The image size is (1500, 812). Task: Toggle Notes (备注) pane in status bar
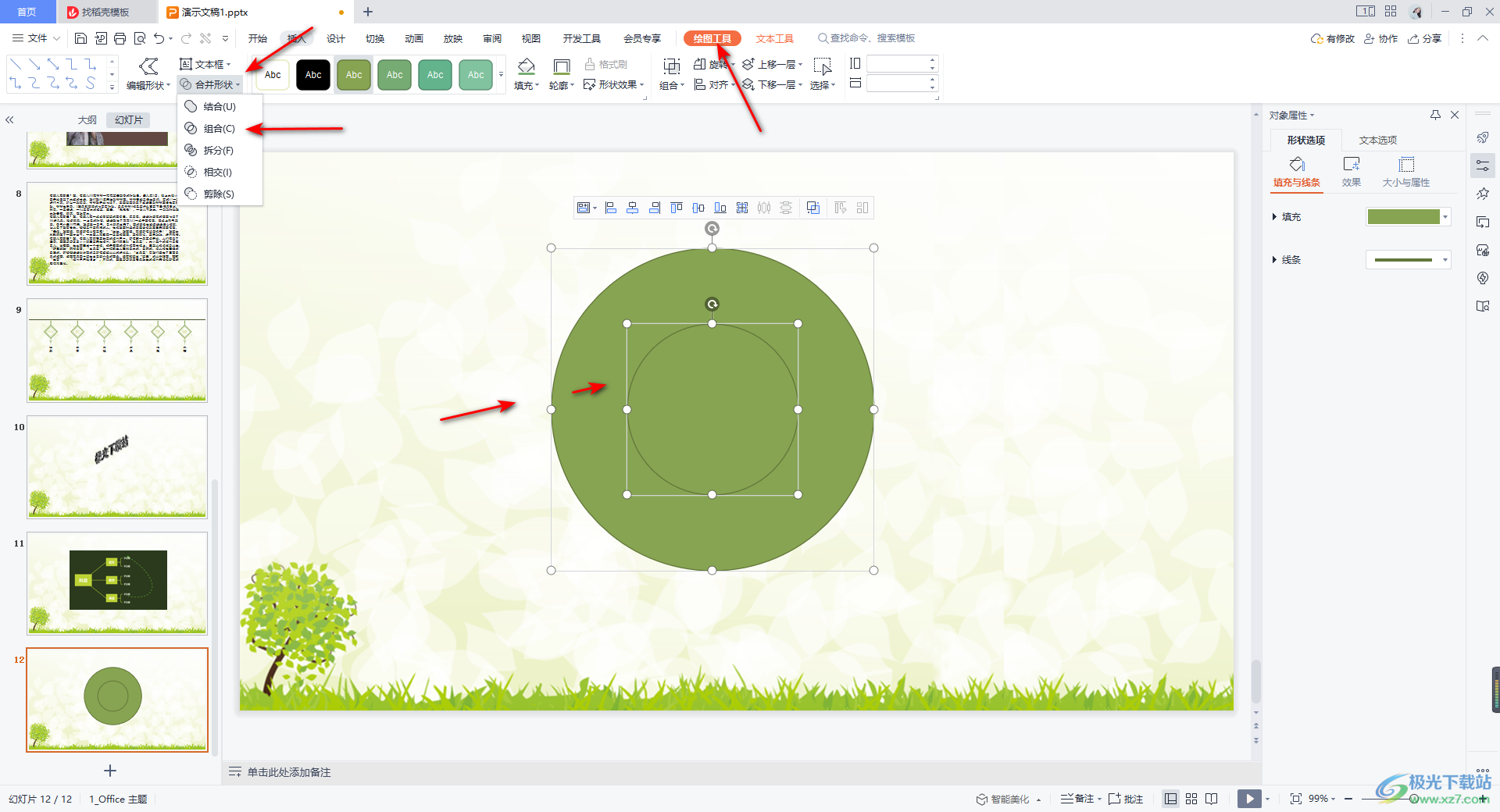click(1081, 799)
